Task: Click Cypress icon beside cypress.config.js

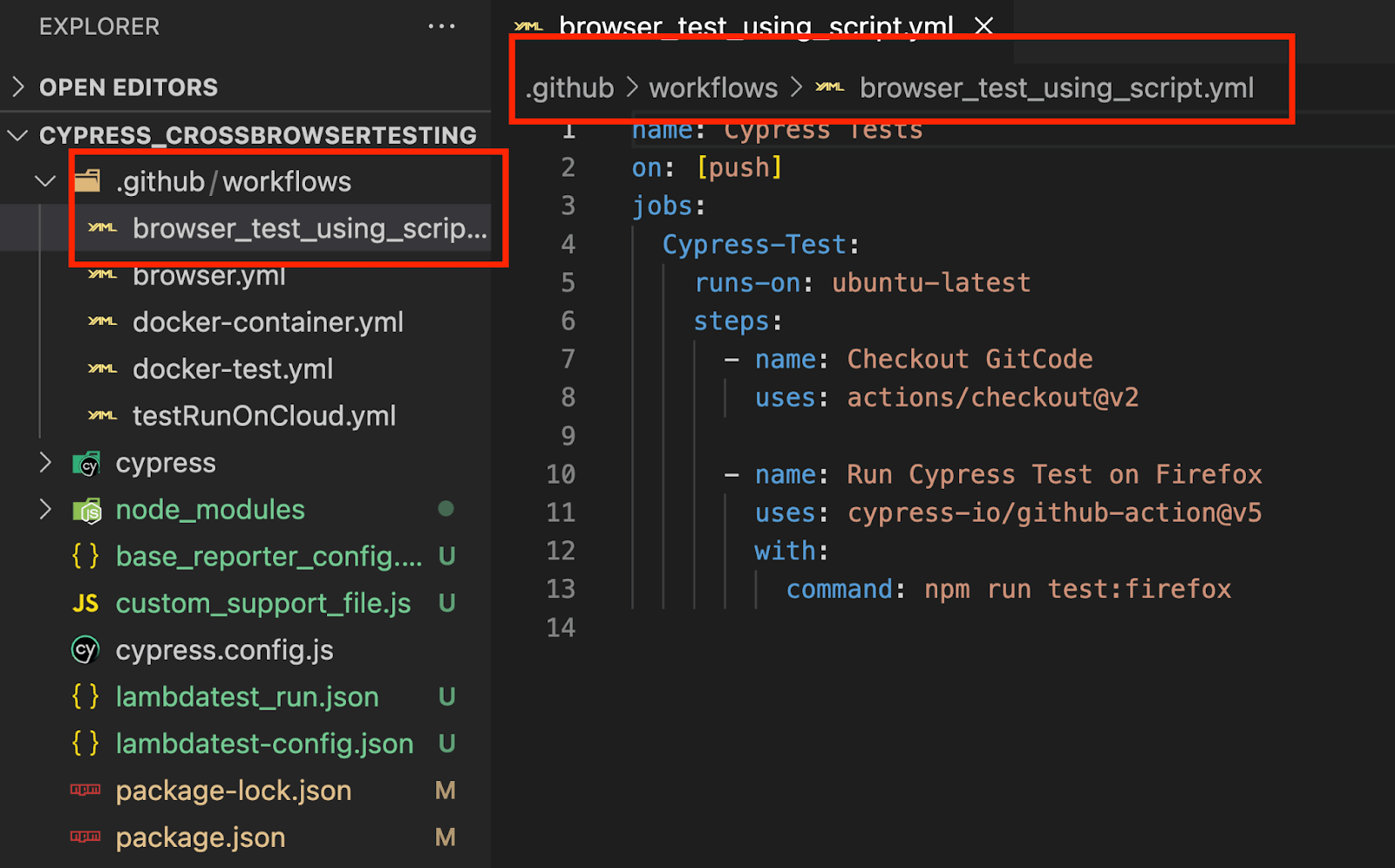Action: 85,650
